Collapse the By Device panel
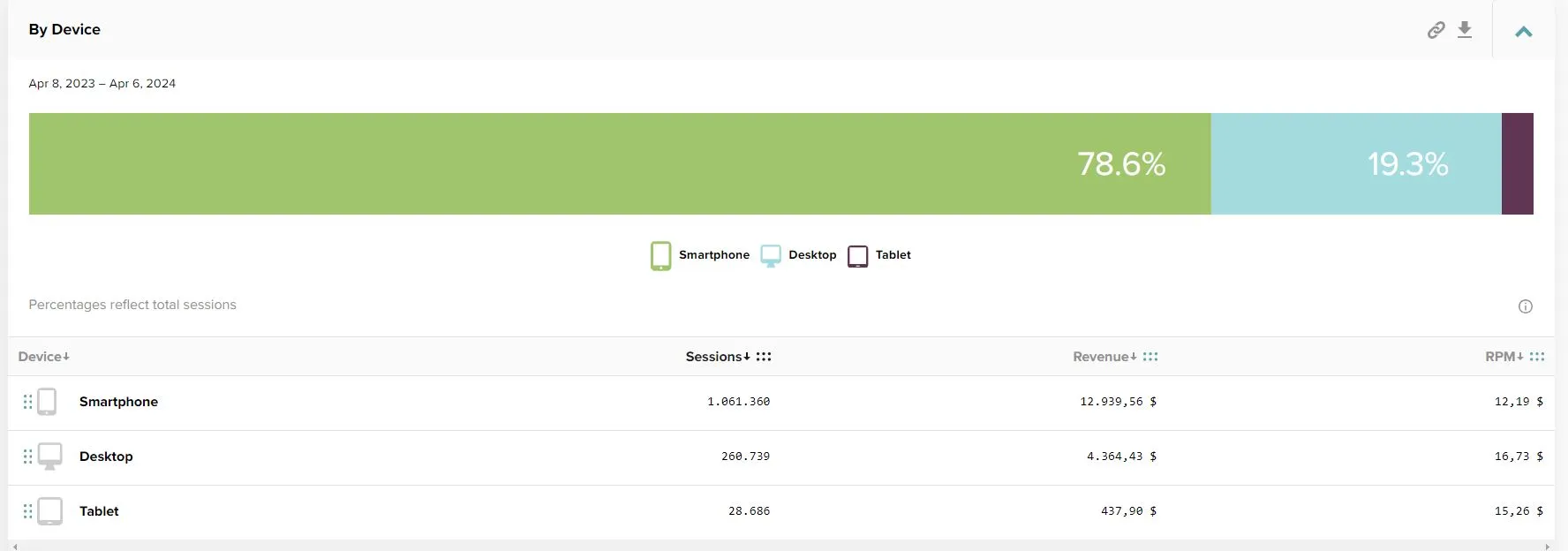 pos(1523,31)
